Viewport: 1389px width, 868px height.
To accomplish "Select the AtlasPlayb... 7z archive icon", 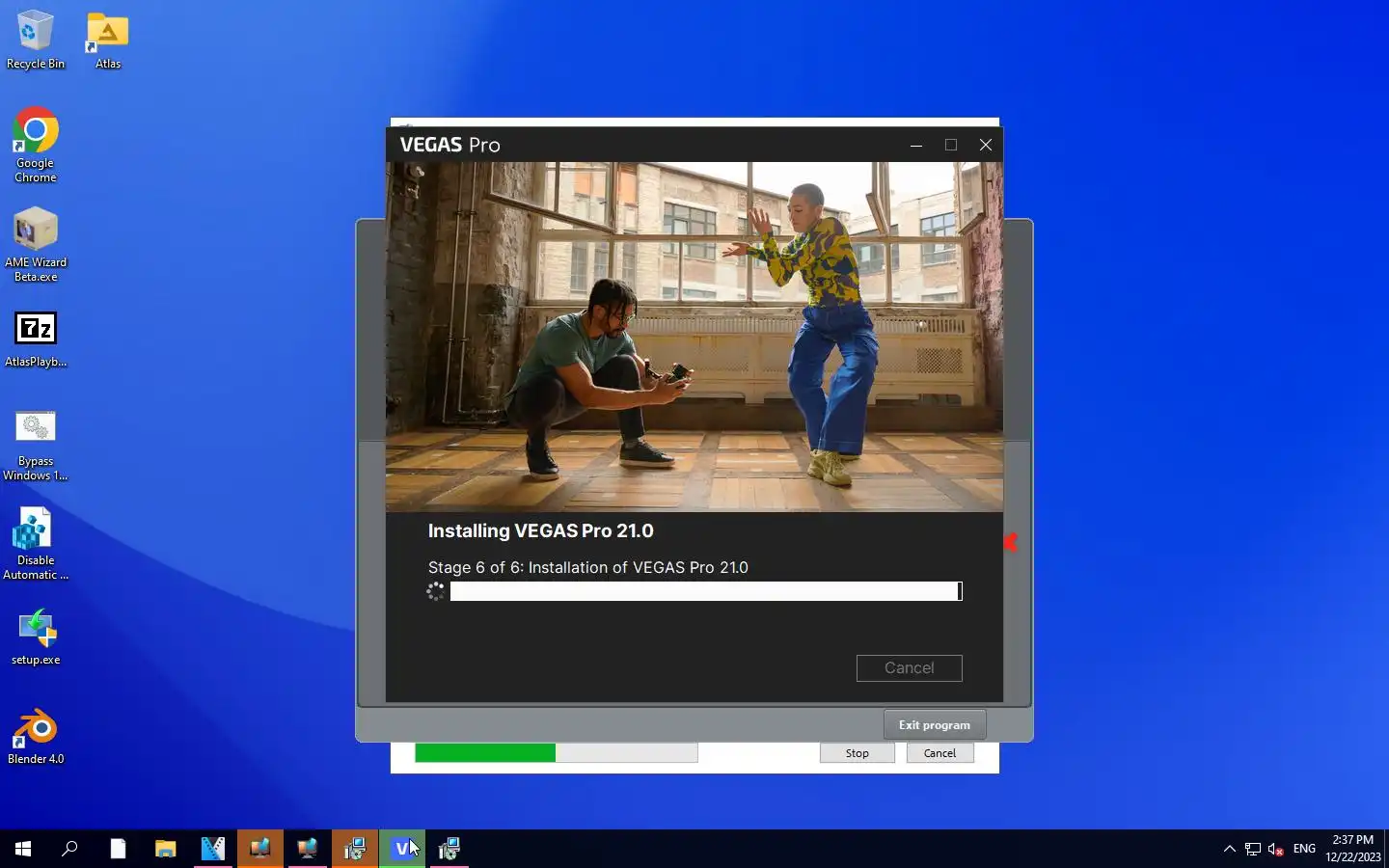I will tap(36, 339).
